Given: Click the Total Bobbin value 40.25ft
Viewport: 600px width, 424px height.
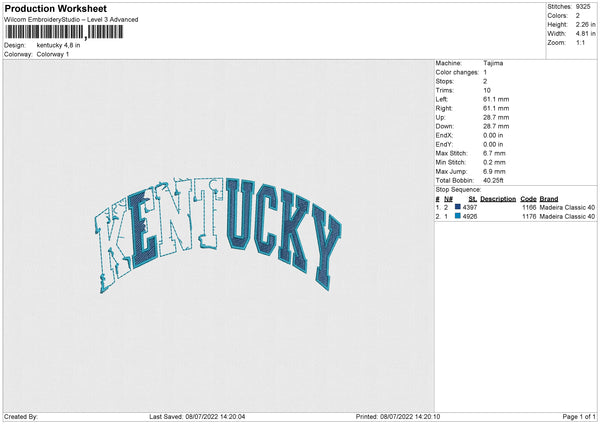Looking at the screenshot, I should 494,180.
